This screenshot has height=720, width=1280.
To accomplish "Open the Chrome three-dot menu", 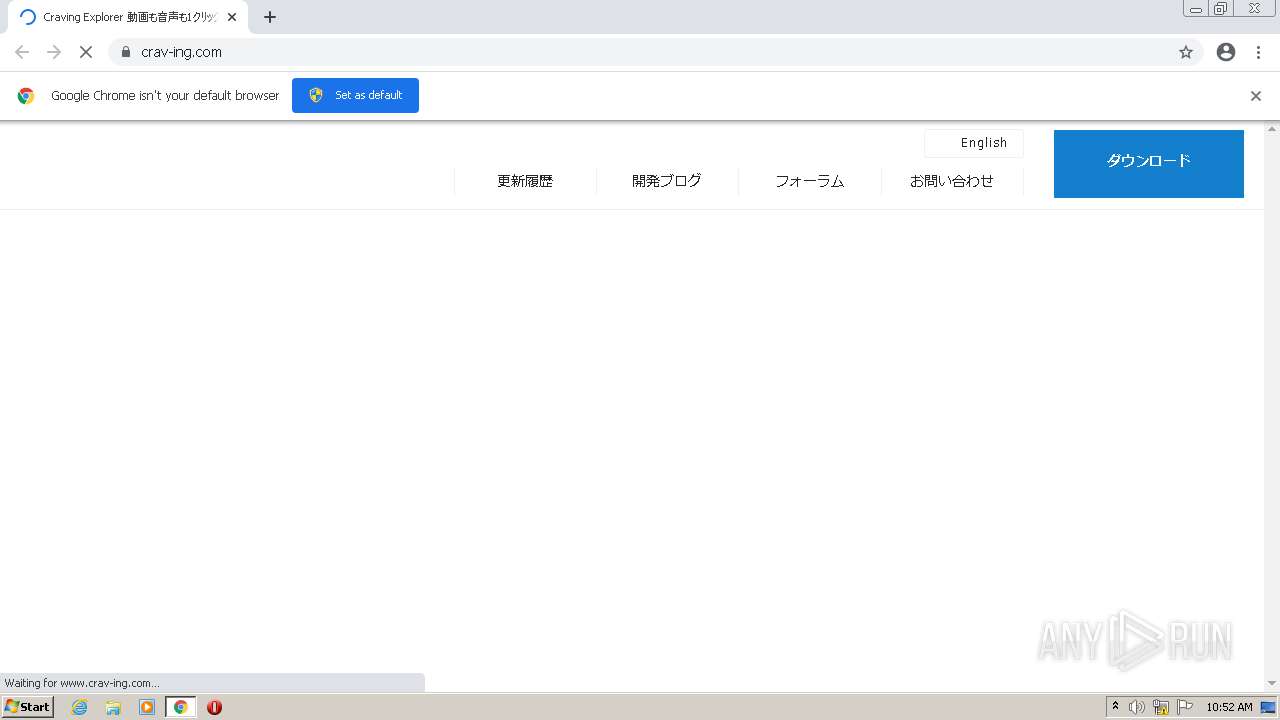I will click(x=1258, y=52).
